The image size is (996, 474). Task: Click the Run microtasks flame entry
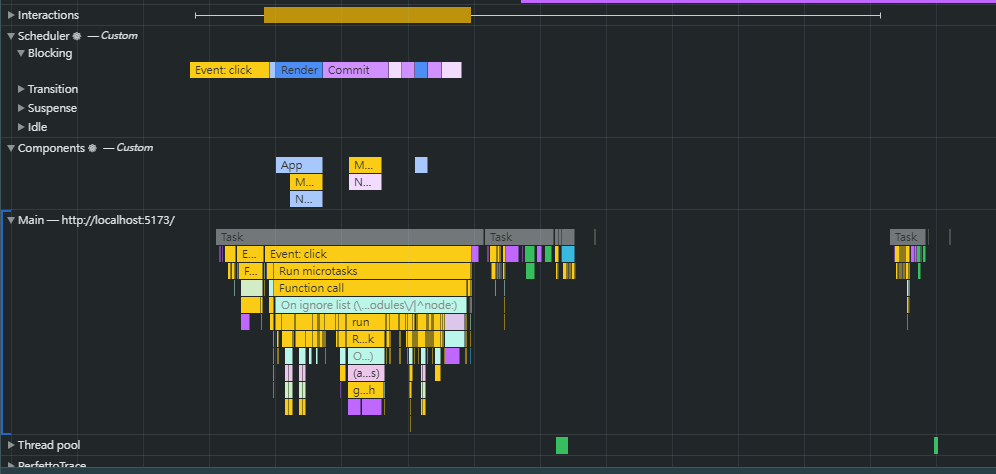click(x=370, y=271)
